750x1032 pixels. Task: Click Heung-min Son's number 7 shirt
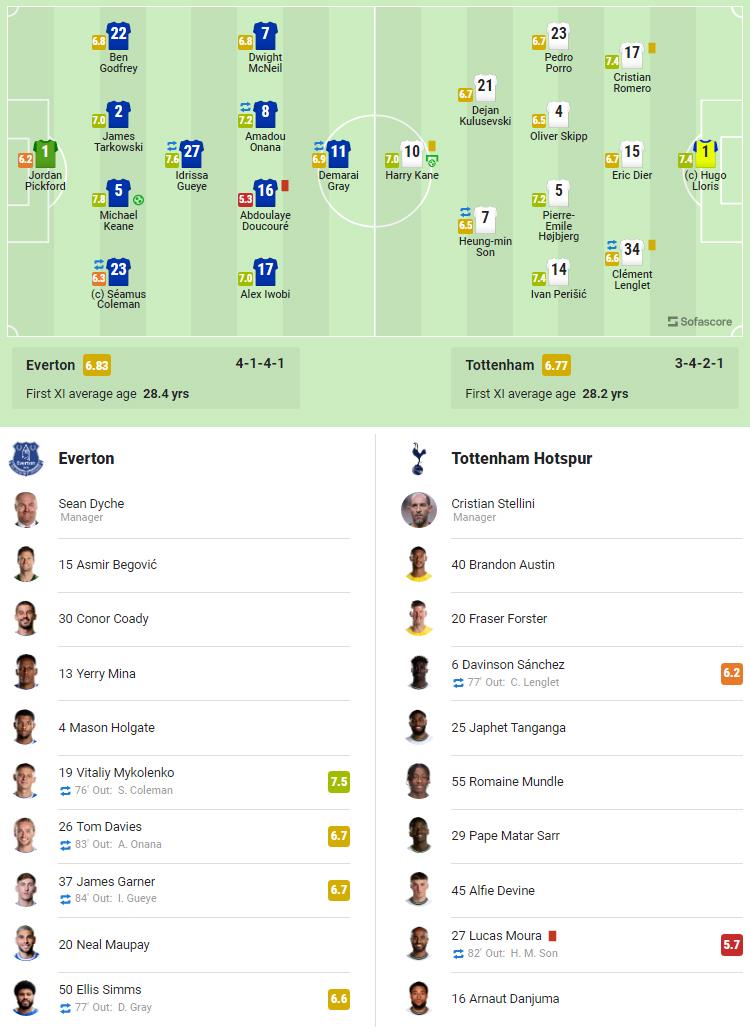tap(486, 218)
